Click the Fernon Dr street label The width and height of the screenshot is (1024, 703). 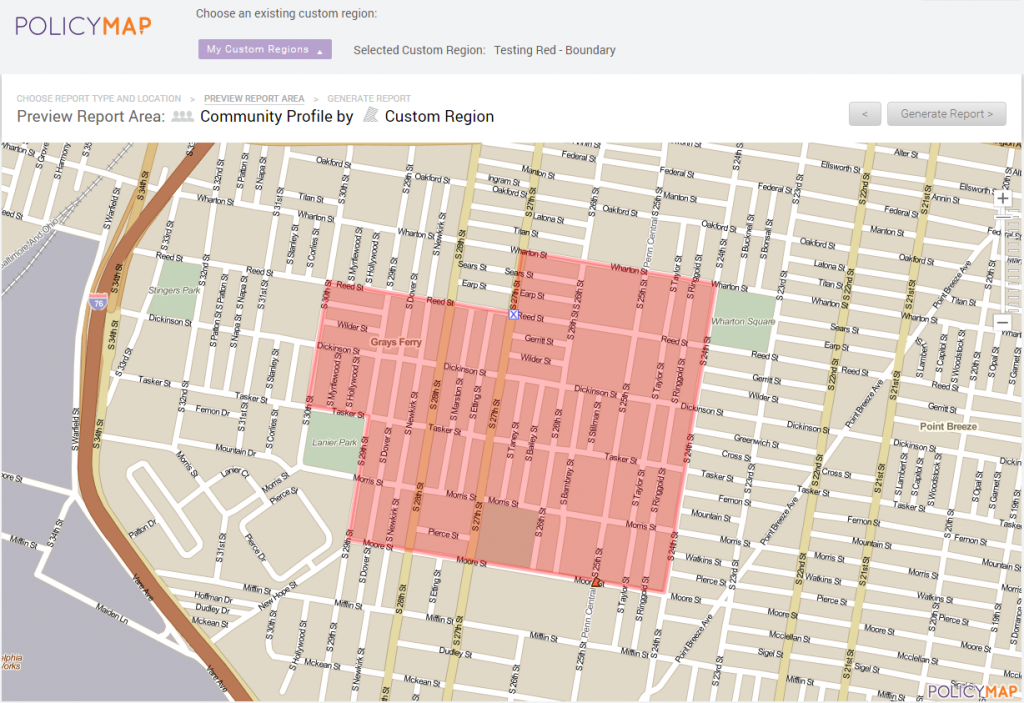pyautogui.click(x=213, y=411)
